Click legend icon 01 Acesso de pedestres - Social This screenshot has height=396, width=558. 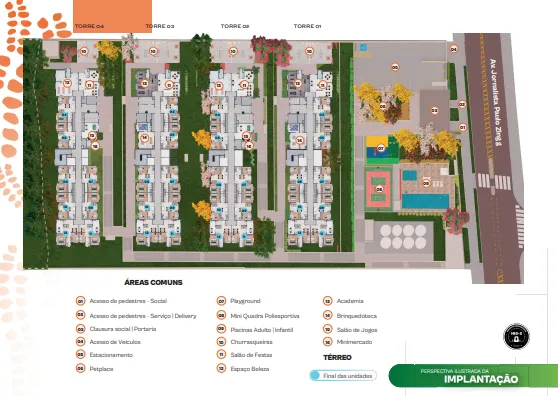[81, 301]
